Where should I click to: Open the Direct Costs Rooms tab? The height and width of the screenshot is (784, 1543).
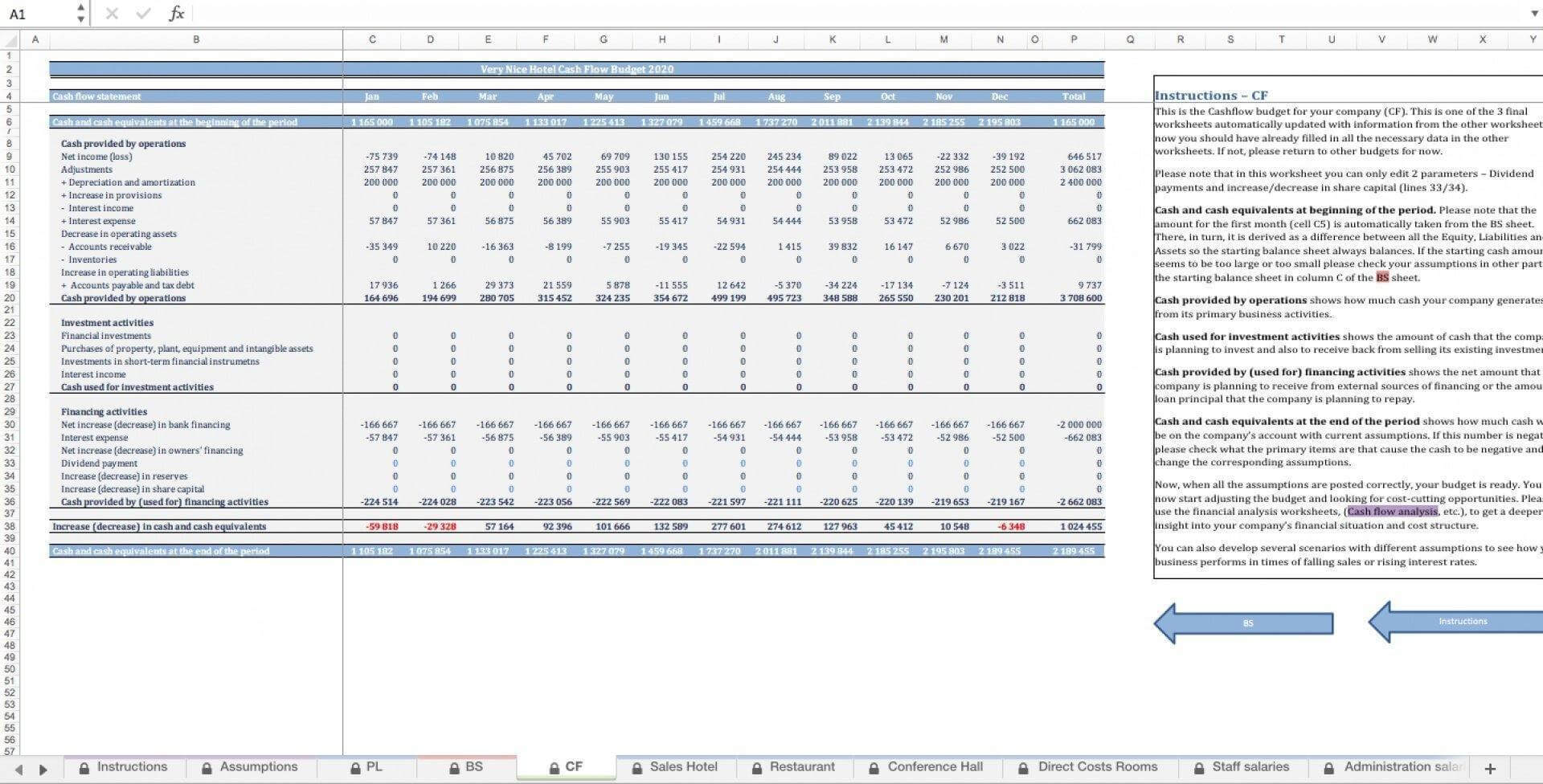[x=1089, y=767]
